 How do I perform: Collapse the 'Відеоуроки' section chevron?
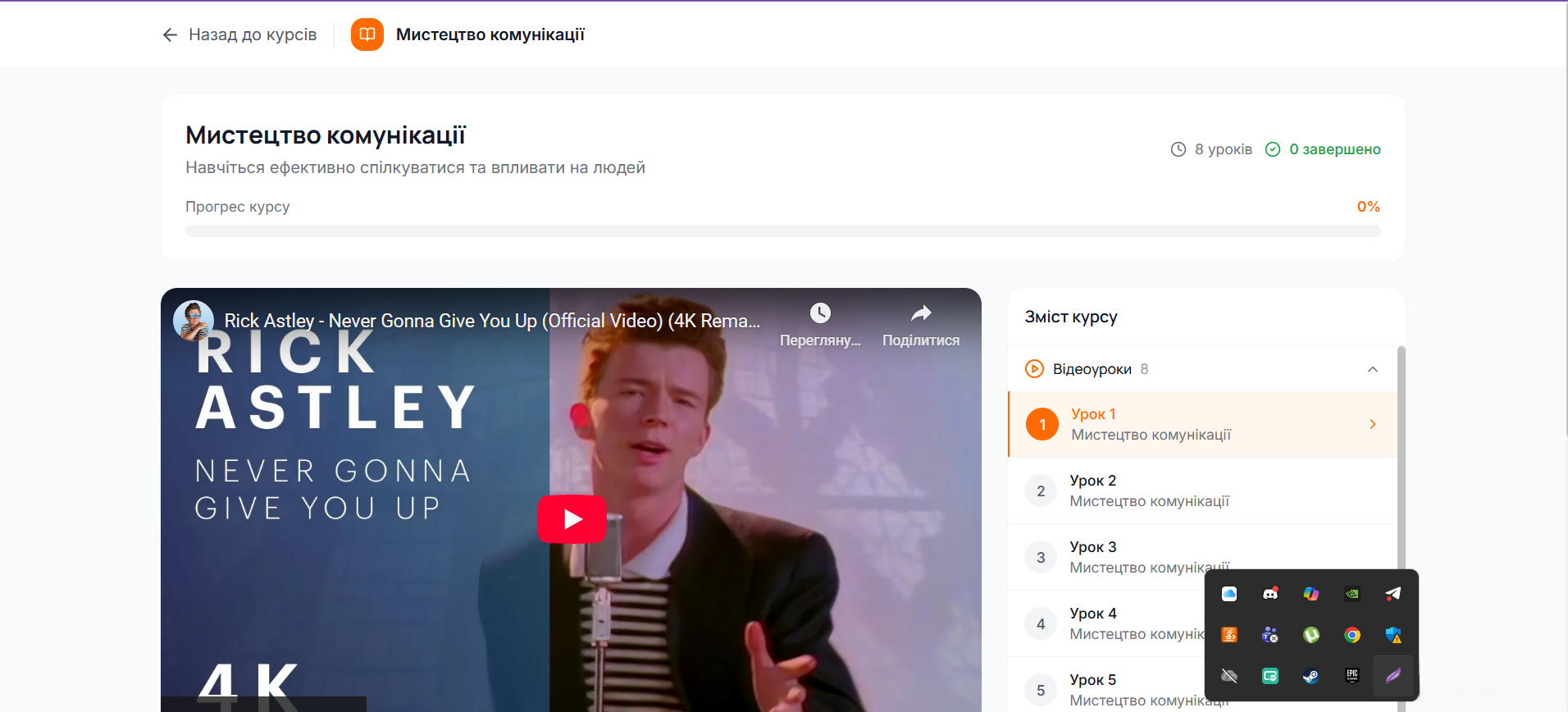coord(1373,369)
